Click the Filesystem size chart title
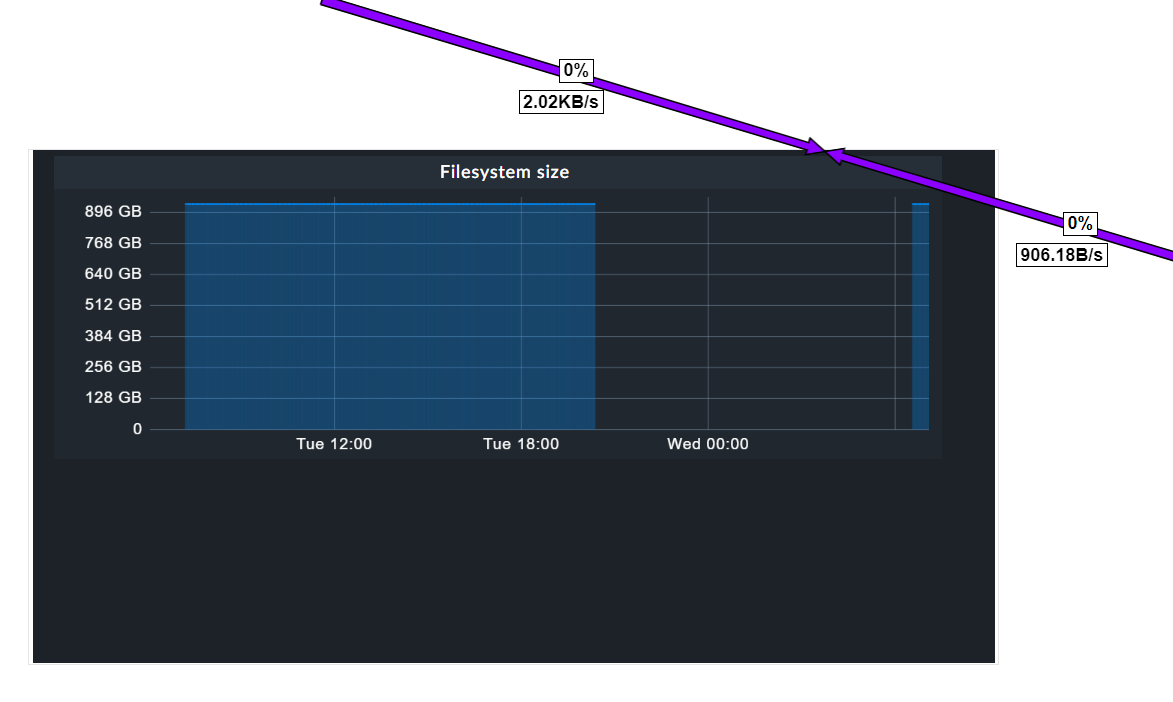The height and width of the screenshot is (702, 1173). tap(505, 171)
